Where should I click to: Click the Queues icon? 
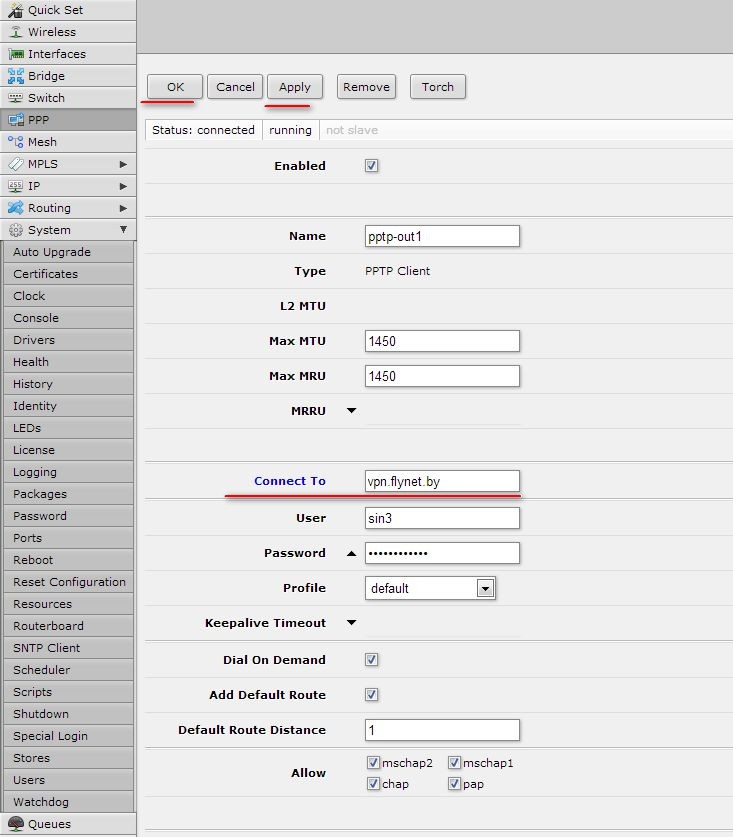point(16,824)
